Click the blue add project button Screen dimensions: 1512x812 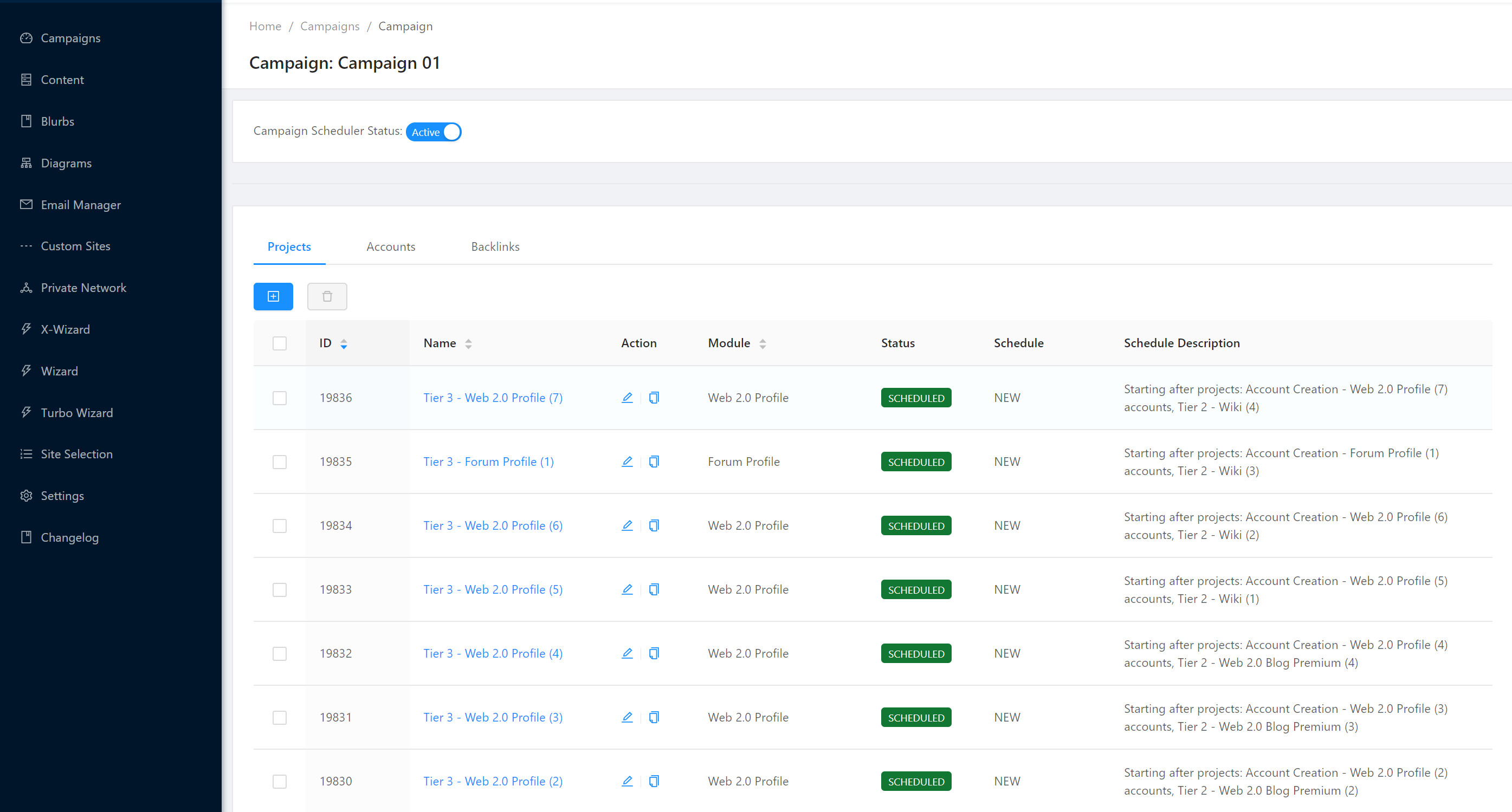(273, 296)
